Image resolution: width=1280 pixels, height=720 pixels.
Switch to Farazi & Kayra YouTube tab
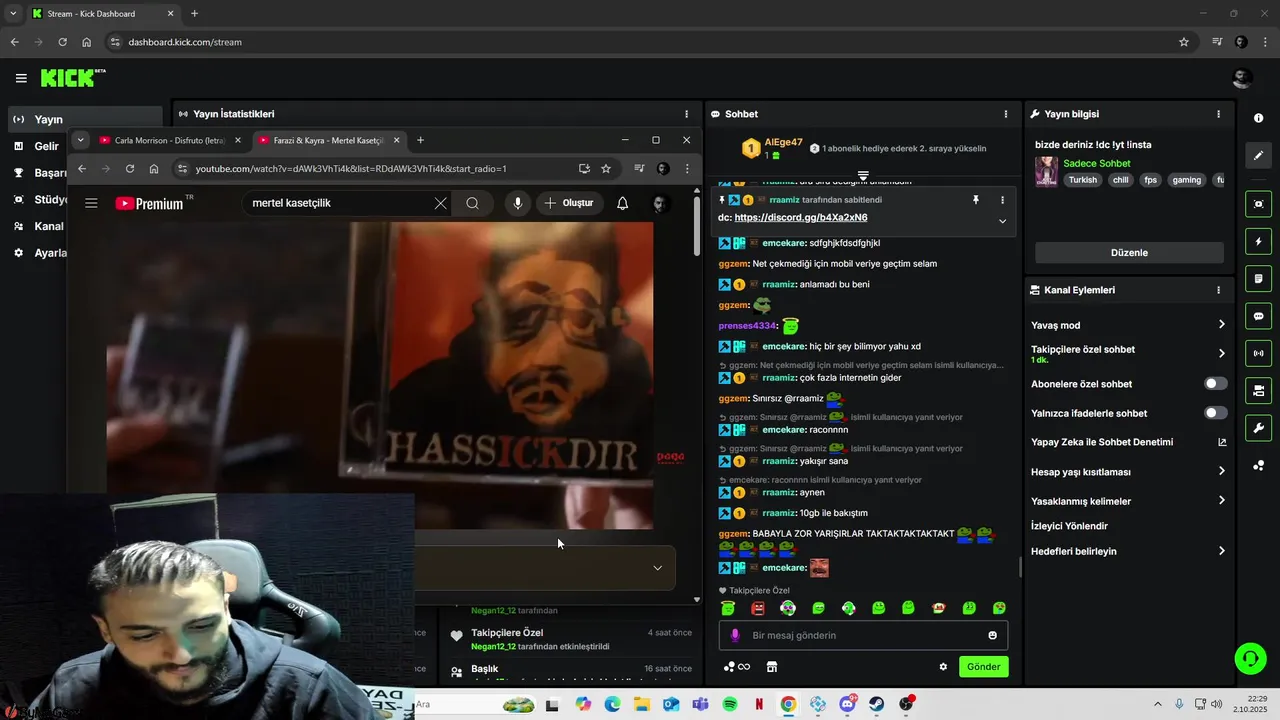(x=328, y=140)
